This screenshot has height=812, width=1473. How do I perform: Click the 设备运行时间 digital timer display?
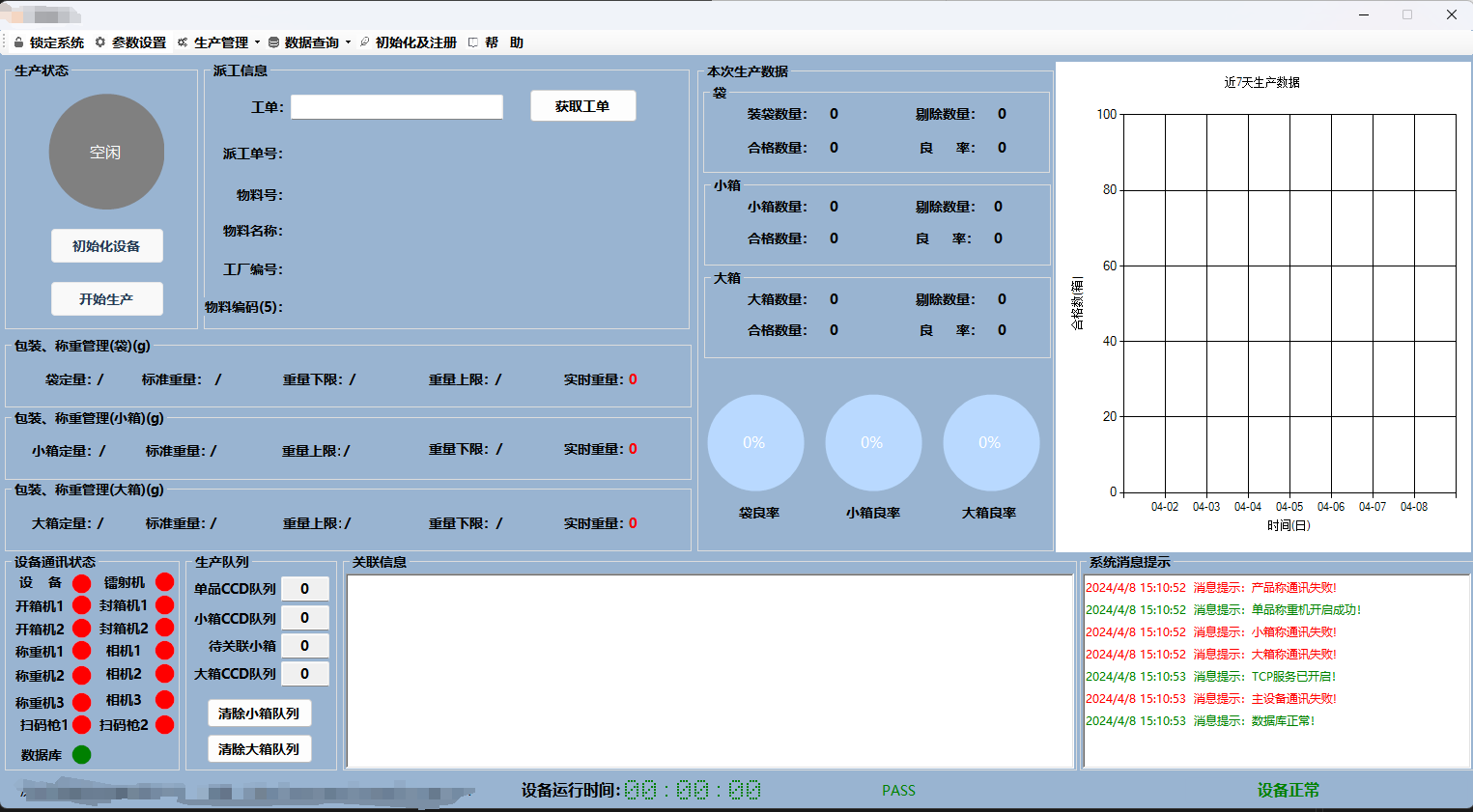(693, 791)
